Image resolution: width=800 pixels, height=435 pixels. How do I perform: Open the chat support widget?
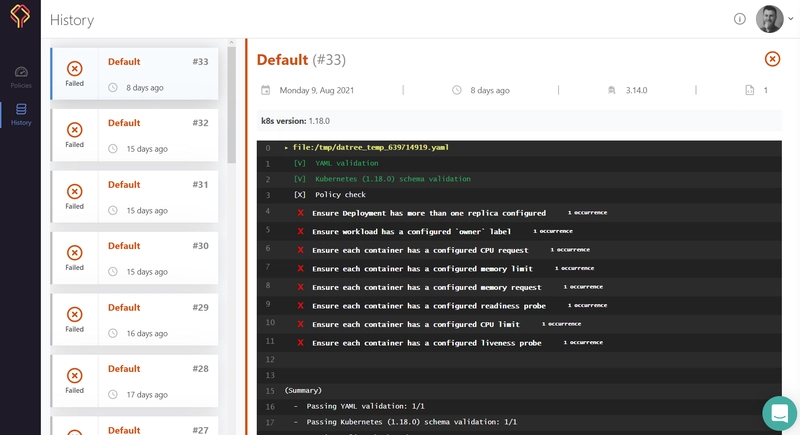[x=778, y=412]
